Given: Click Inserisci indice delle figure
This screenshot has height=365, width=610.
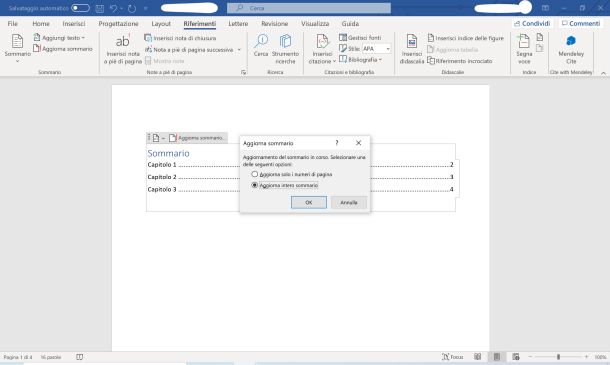Looking at the screenshot, I should click(x=465, y=38).
